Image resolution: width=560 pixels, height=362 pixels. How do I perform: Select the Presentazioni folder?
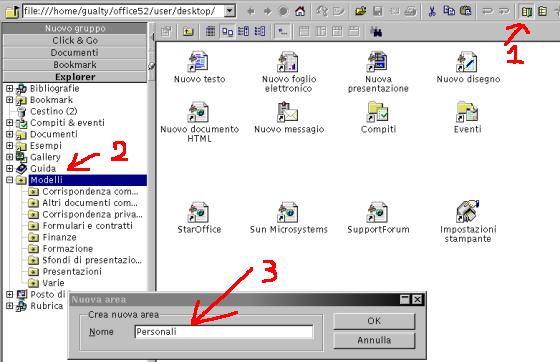[x=72, y=271]
